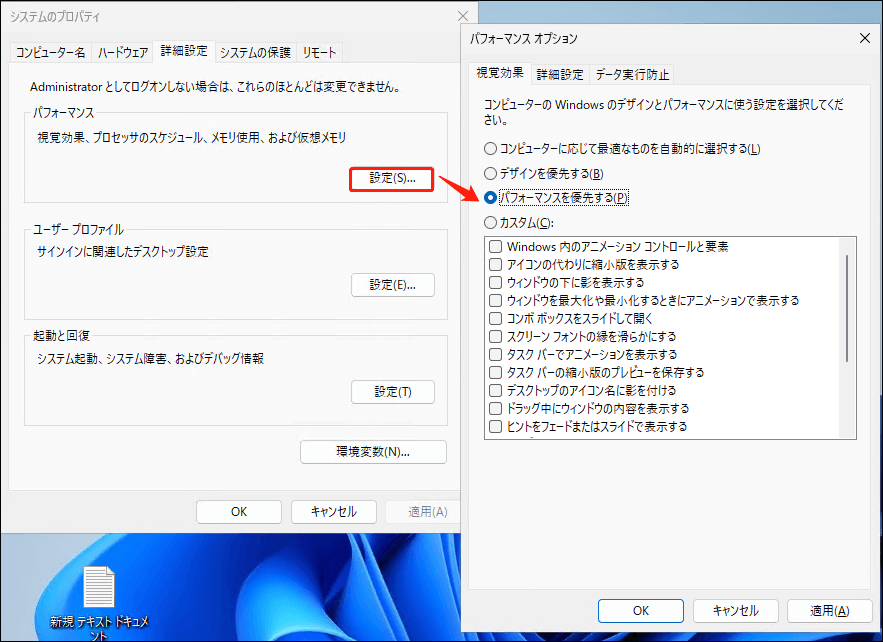Click 設定(E)... for ユーザー プロファイル
This screenshot has width=883, height=642.
coord(393,285)
